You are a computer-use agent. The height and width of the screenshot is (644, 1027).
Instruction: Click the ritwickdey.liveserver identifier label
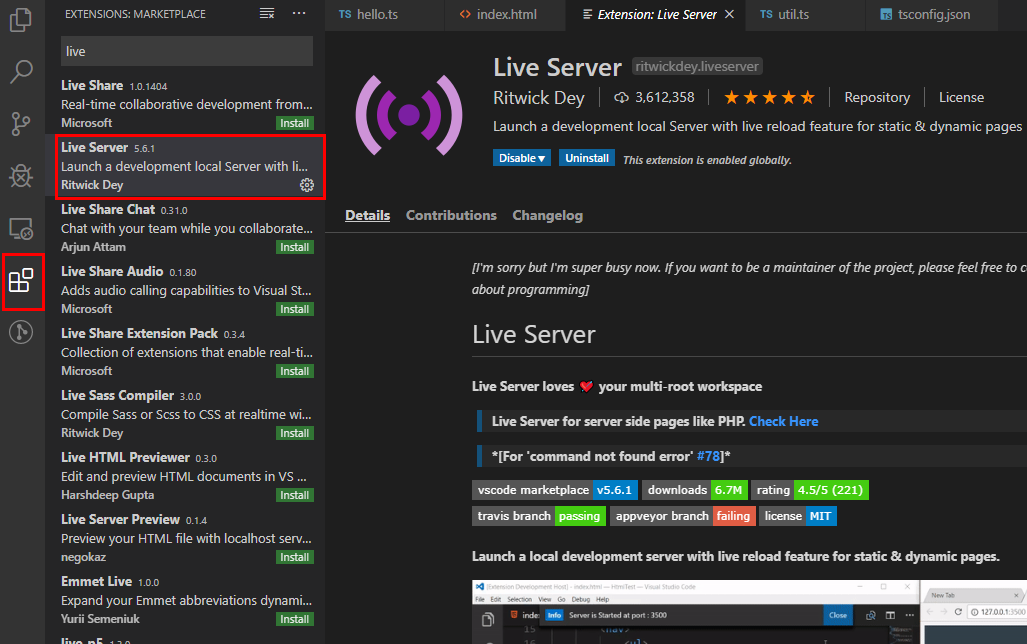pyautogui.click(x=697, y=66)
